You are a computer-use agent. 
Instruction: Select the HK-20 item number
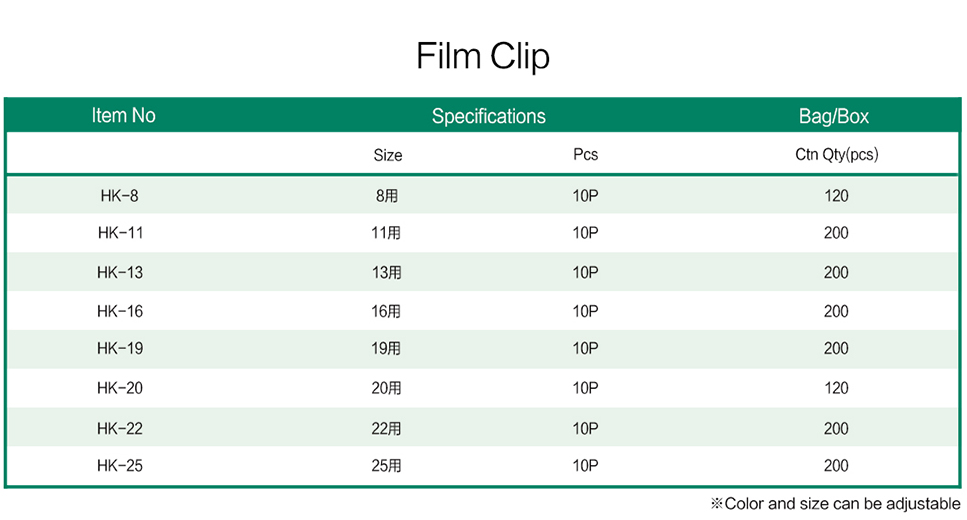[x=120, y=387]
